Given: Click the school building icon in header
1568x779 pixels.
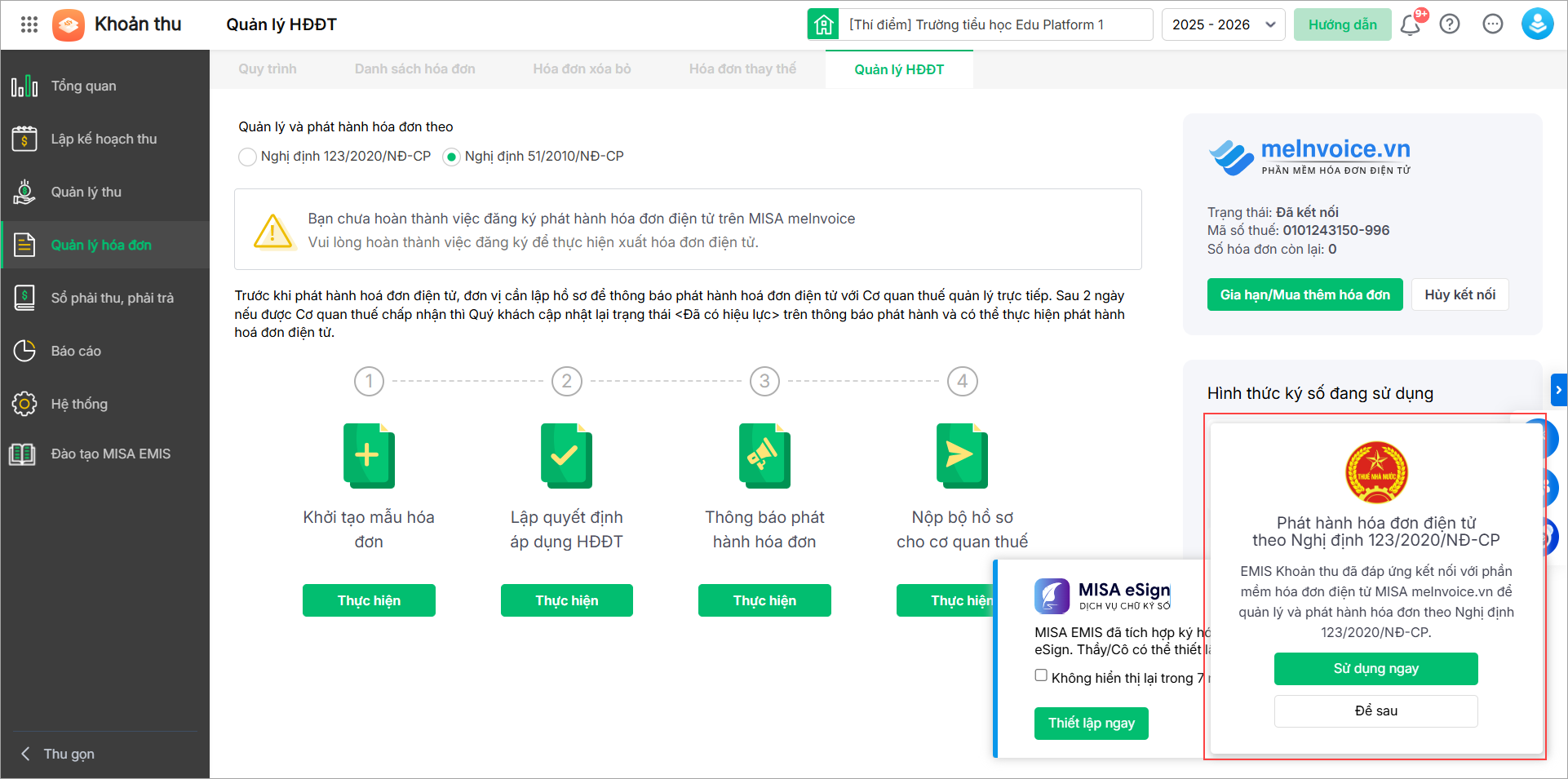Looking at the screenshot, I should [823, 24].
